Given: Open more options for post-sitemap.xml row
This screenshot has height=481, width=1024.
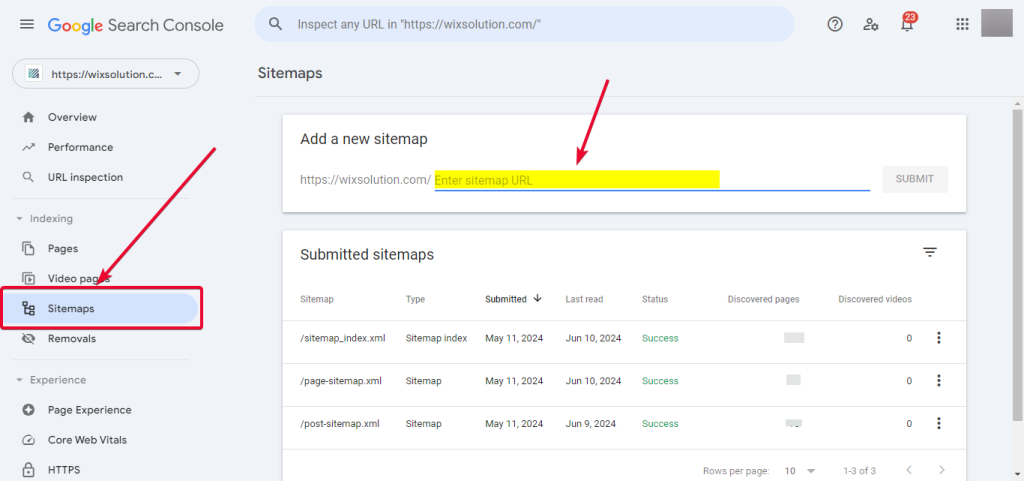Looking at the screenshot, I should 938,424.
